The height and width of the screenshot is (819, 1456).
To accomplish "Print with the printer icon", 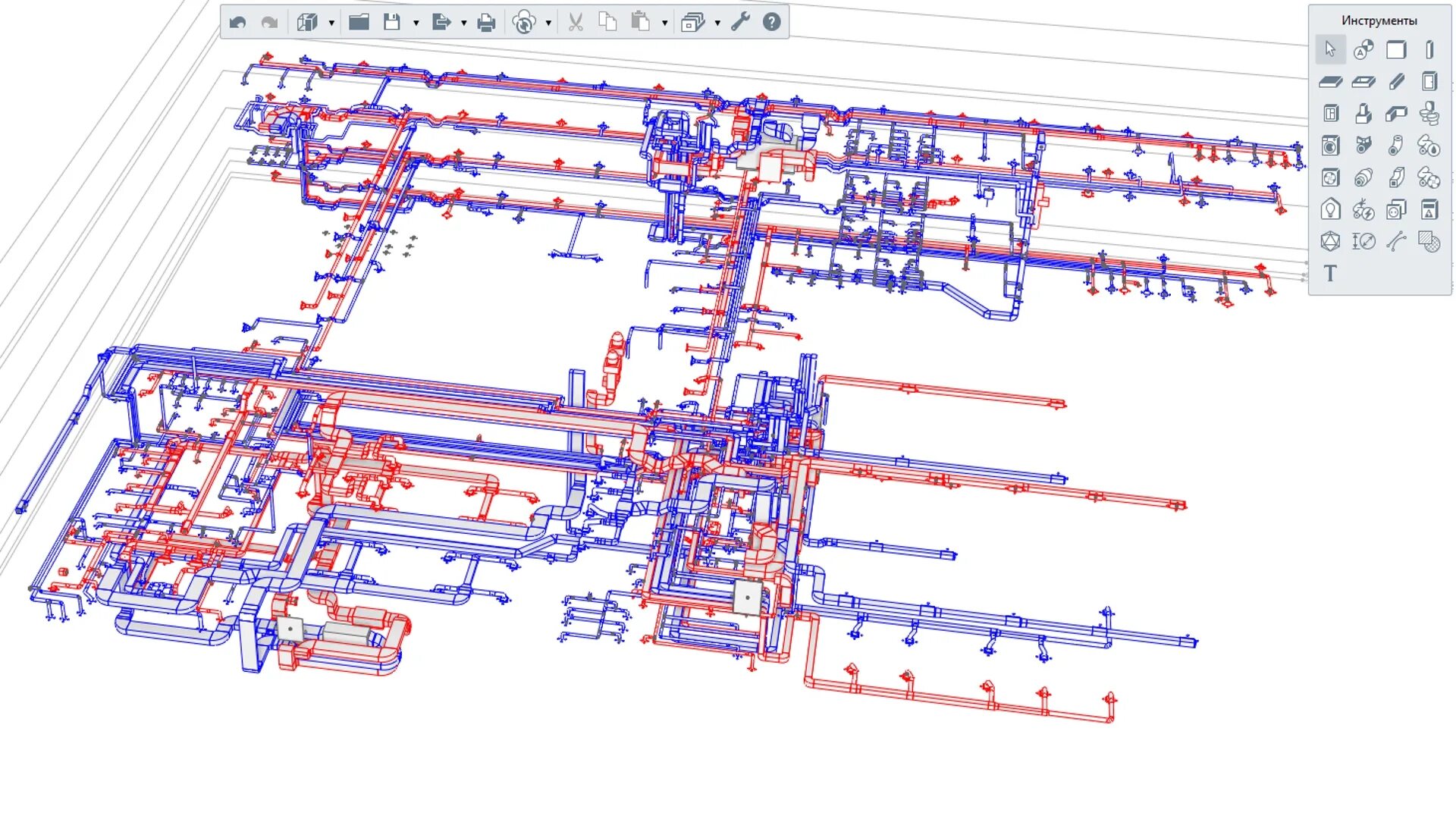I will coord(486,22).
